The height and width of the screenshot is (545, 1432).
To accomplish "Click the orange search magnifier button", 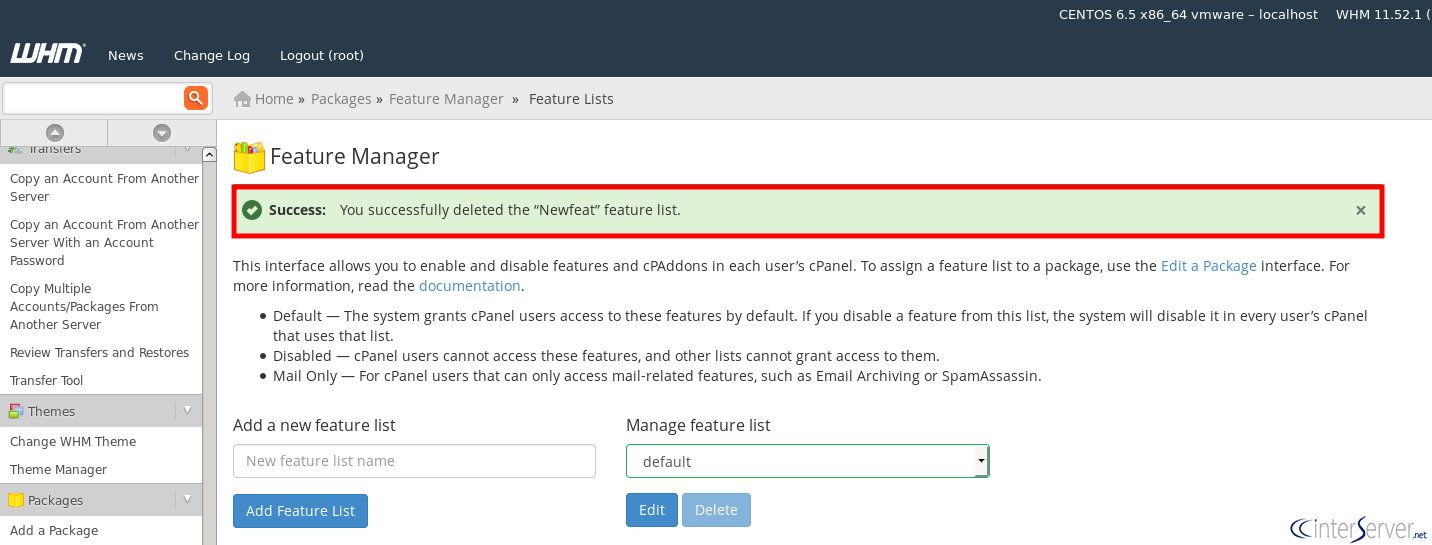I will pos(195,97).
